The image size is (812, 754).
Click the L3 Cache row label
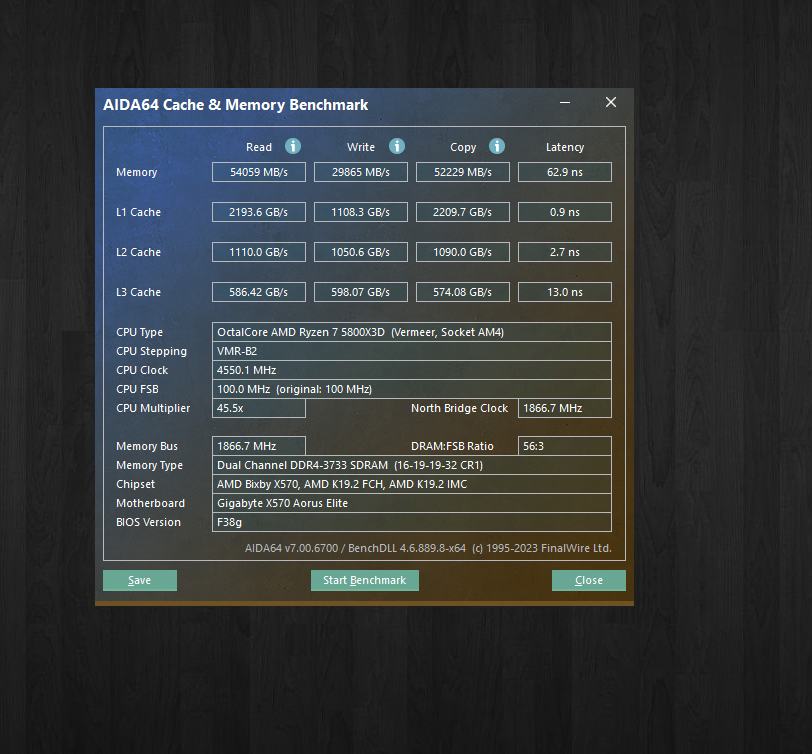(138, 292)
